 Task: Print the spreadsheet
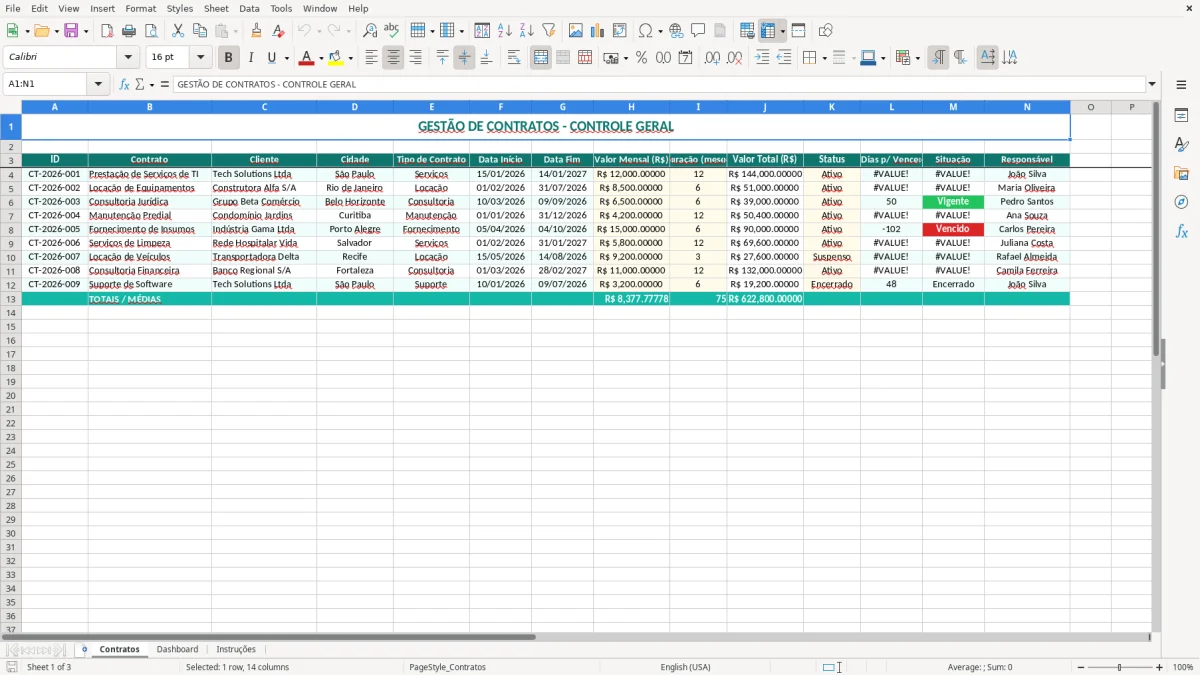[x=129, y=31]
